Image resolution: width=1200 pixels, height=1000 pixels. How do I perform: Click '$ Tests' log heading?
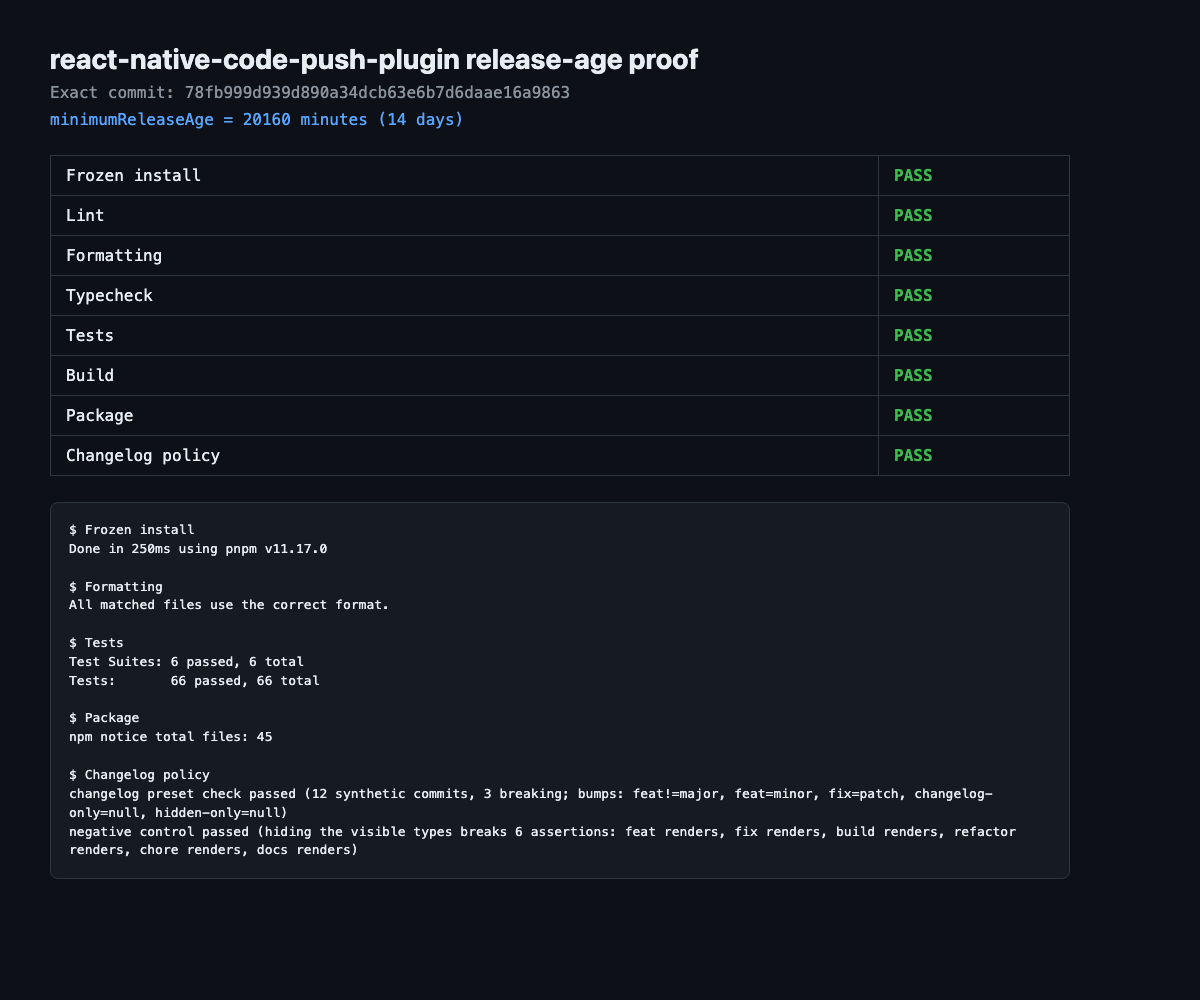click(x=96, y=643)
